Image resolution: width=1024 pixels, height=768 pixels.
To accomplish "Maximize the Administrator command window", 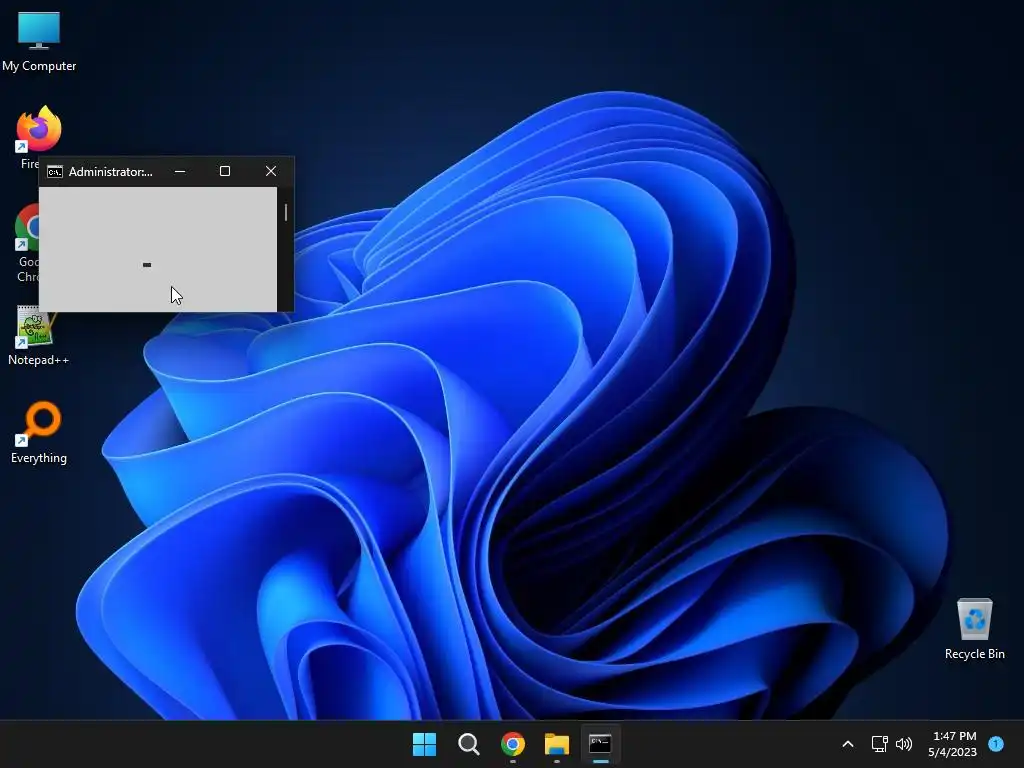I will coord(225,171).
